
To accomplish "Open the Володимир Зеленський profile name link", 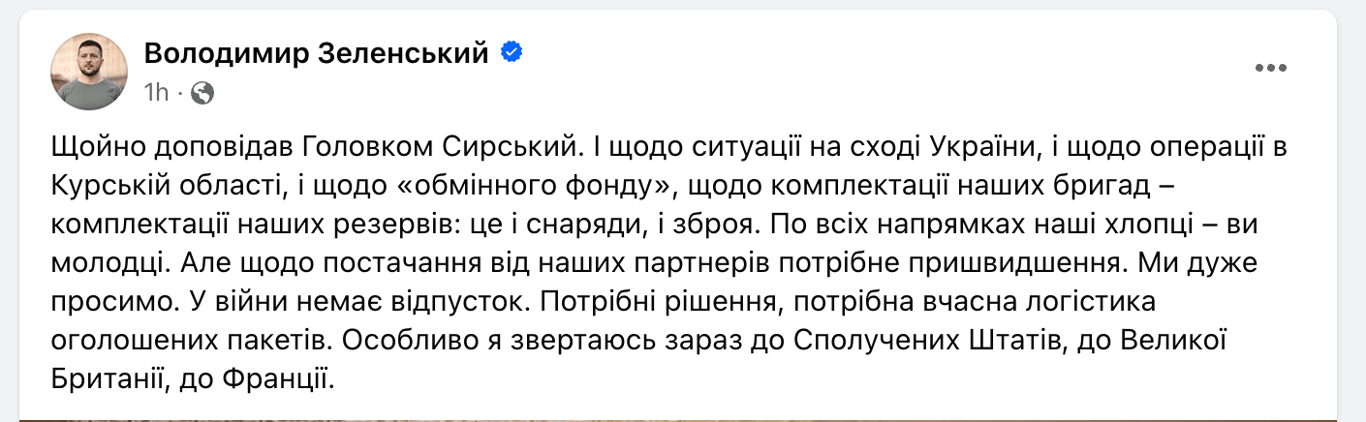I will click(316, 53).
